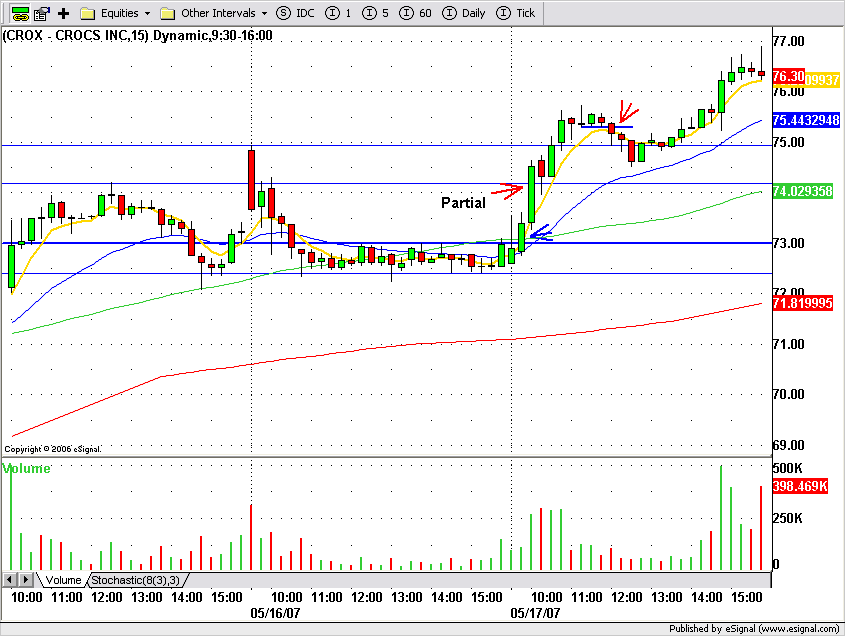
Task: Select the IDC symbol button
Action: click(295, 13)
